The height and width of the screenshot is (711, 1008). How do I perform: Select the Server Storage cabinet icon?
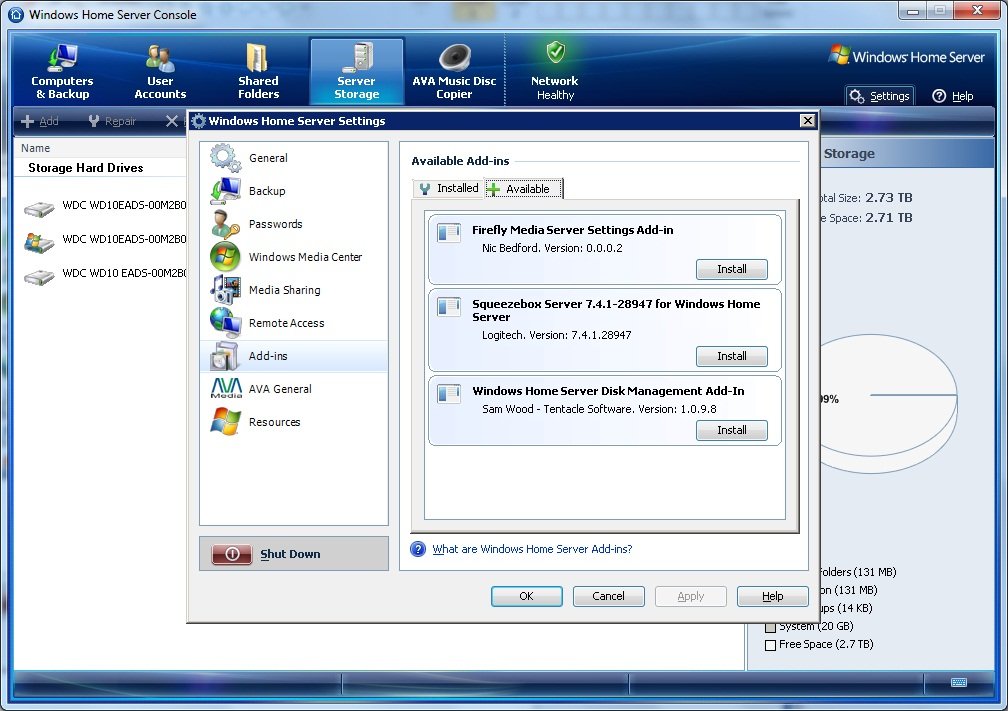pyautogui.click(x=357, y=57)
